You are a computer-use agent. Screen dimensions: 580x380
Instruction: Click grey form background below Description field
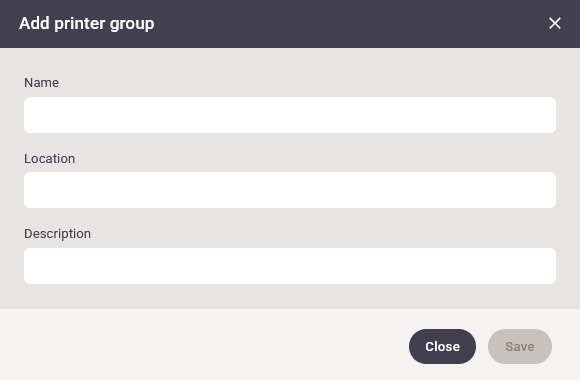pos(290,297)
